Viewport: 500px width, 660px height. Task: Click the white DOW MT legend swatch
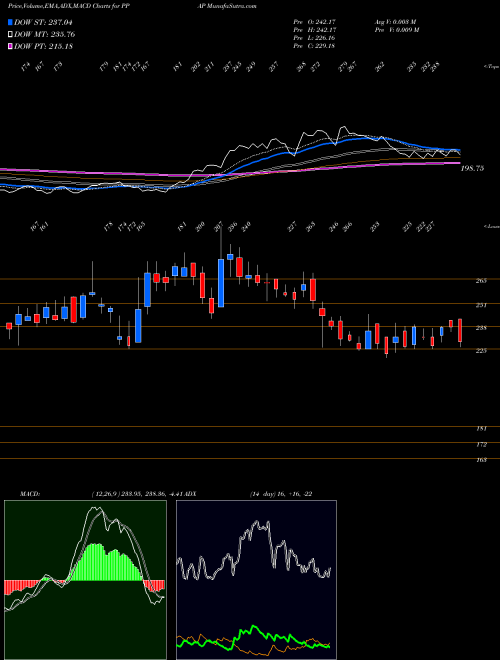(x=10, y=34)
